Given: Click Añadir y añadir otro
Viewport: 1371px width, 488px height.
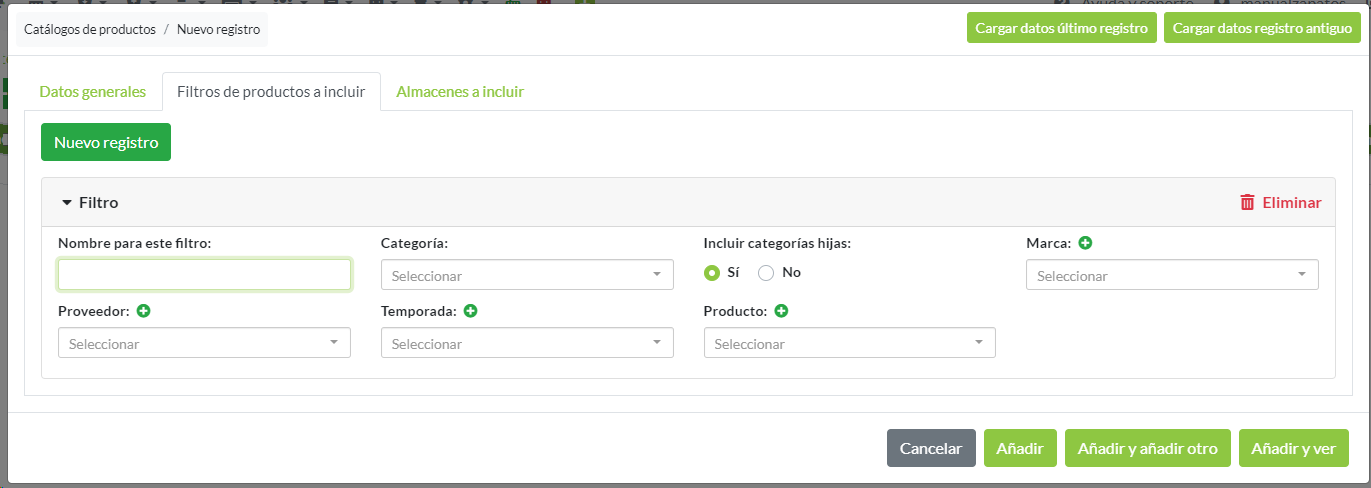Looking at the screenshot, I should (1147, 449).
